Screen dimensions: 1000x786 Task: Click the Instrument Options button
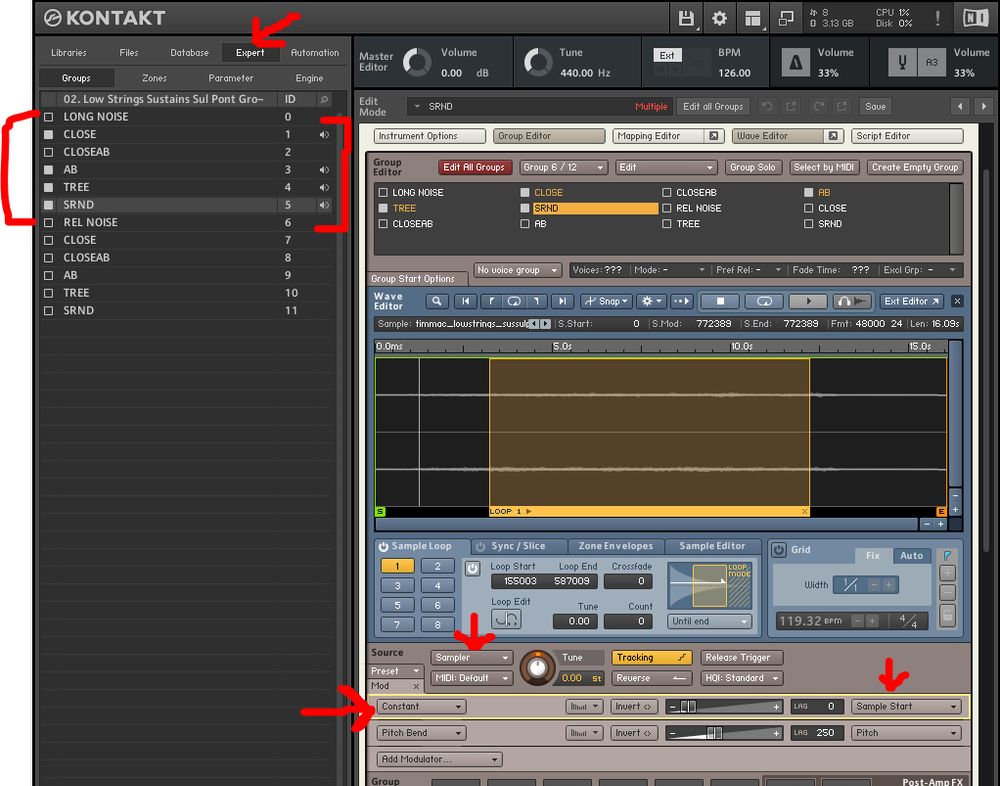coord(430,136)
